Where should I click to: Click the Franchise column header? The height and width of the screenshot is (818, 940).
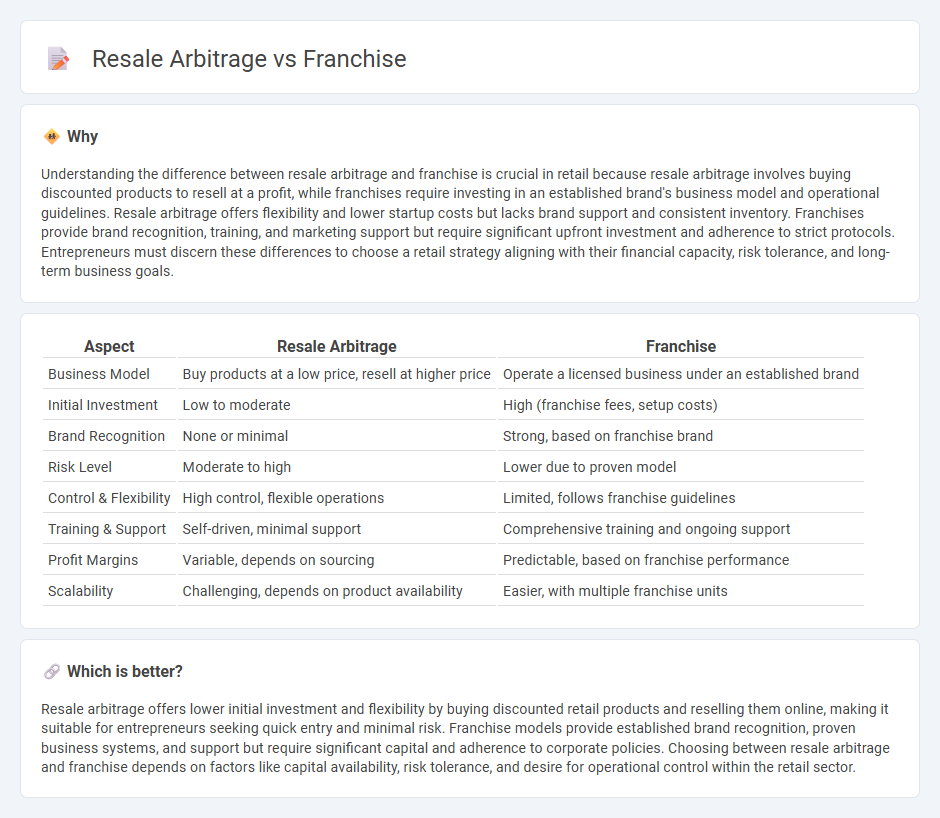click(680, 347)
